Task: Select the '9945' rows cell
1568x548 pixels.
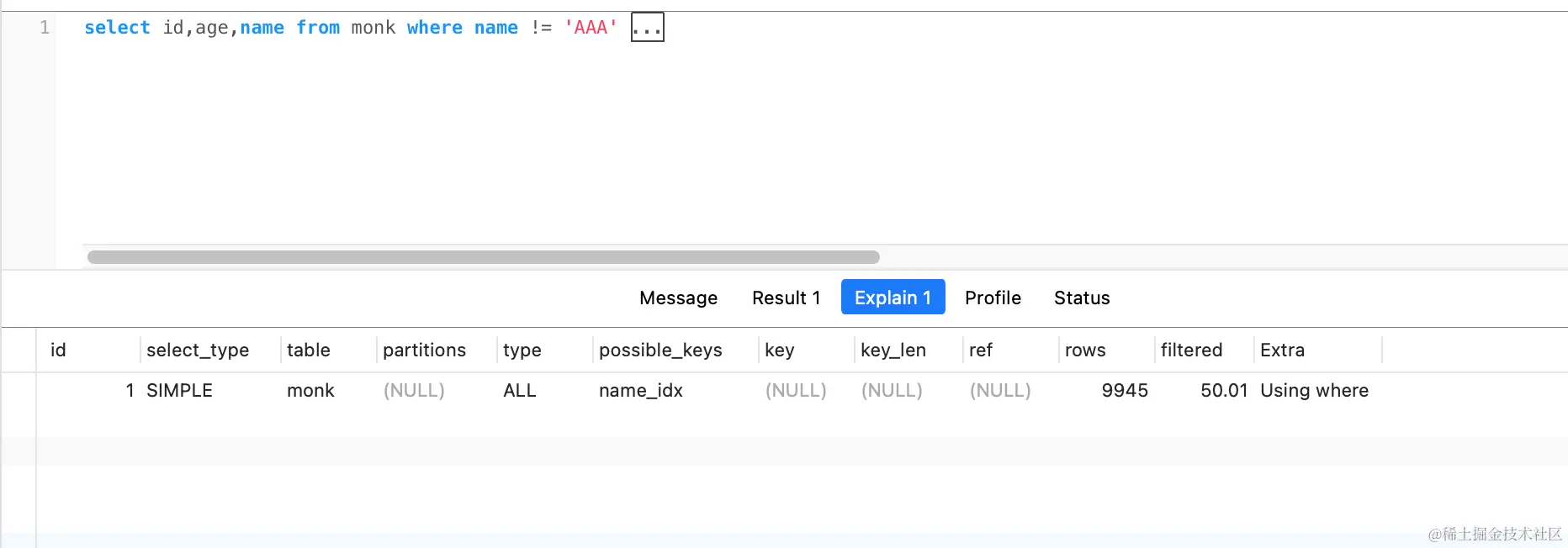Action: click(x=1125, y=390)
